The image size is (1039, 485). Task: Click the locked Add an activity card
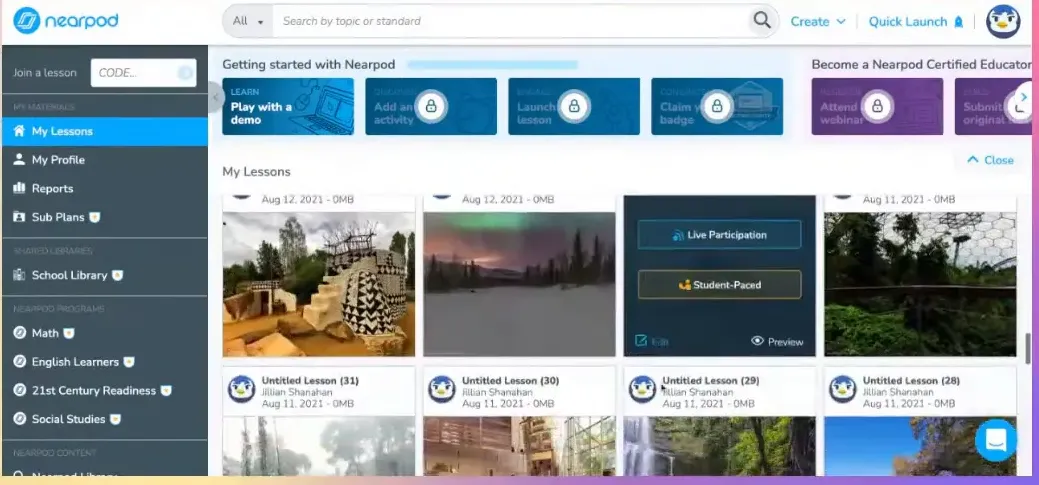pos(431,107)
